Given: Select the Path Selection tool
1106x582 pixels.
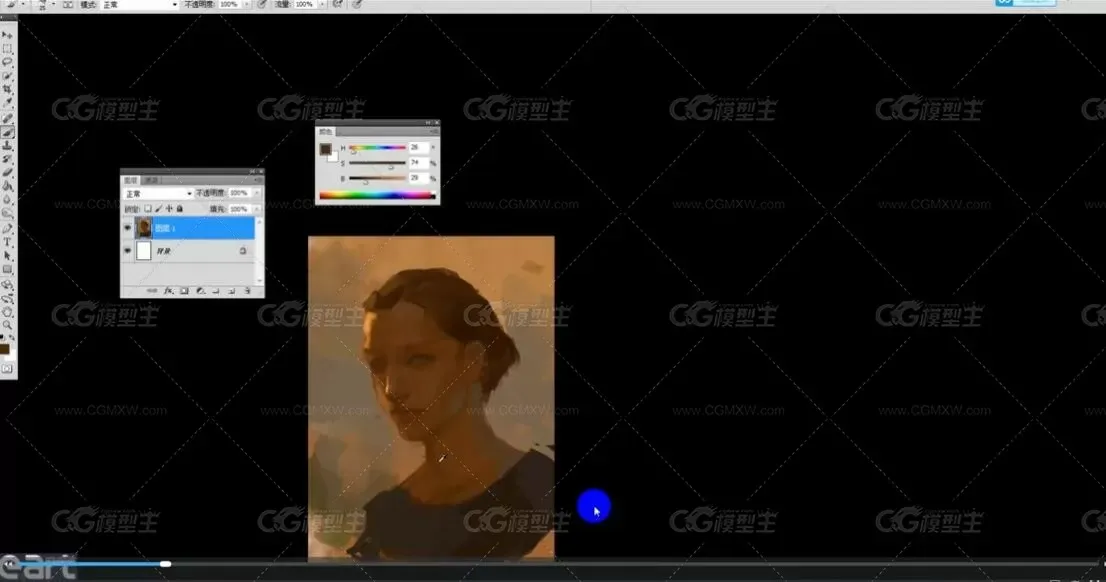Looking at the screenshot, I should click(7, 255).
